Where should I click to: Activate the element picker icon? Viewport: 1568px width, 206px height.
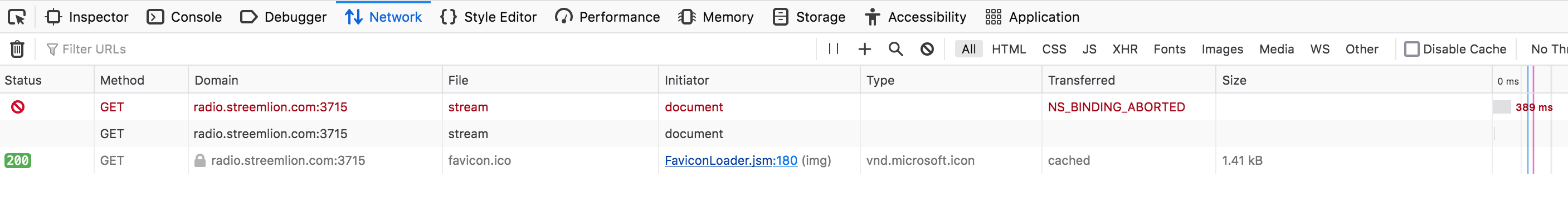click(17, 17)
